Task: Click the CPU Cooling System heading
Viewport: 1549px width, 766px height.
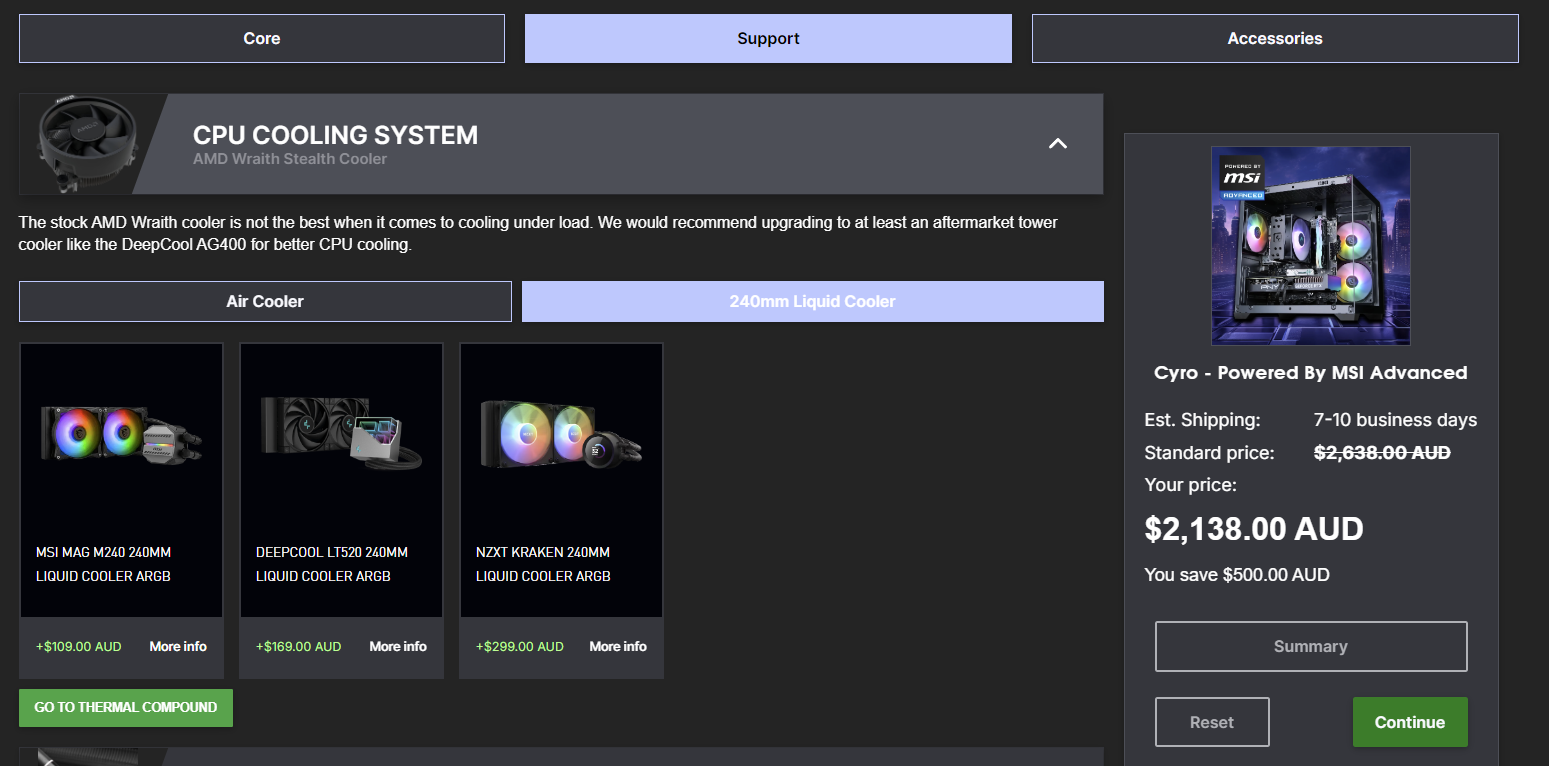Action: click(335, 135)
